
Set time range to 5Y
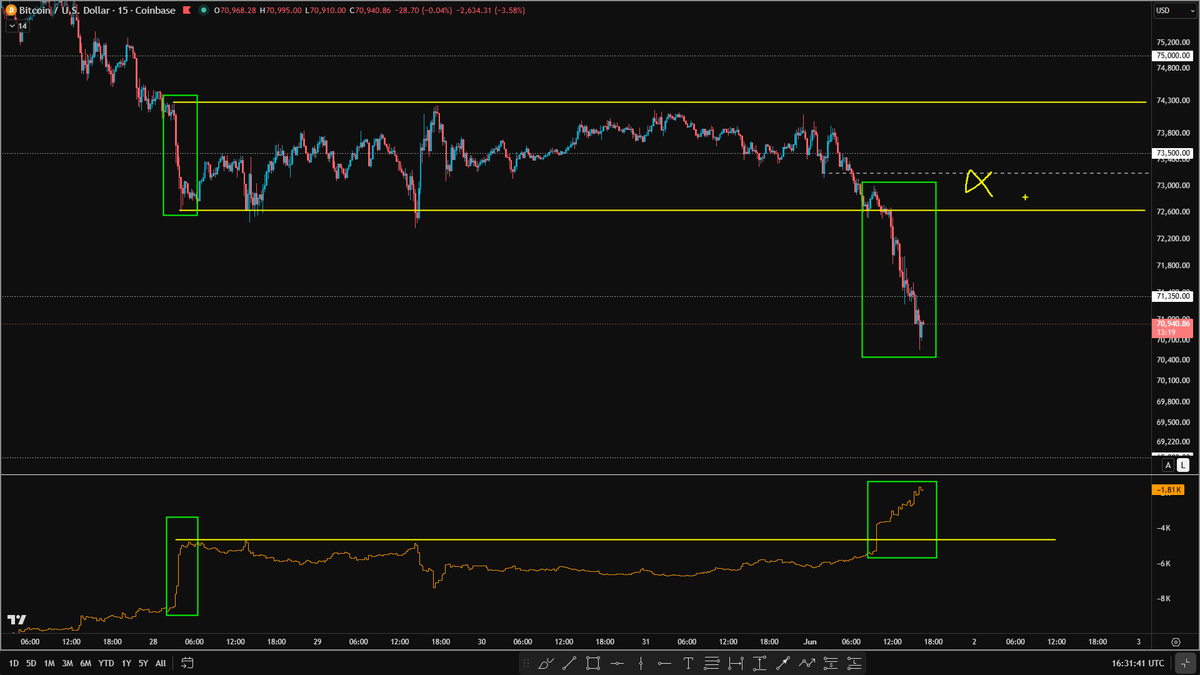click(x=143, y=663)
